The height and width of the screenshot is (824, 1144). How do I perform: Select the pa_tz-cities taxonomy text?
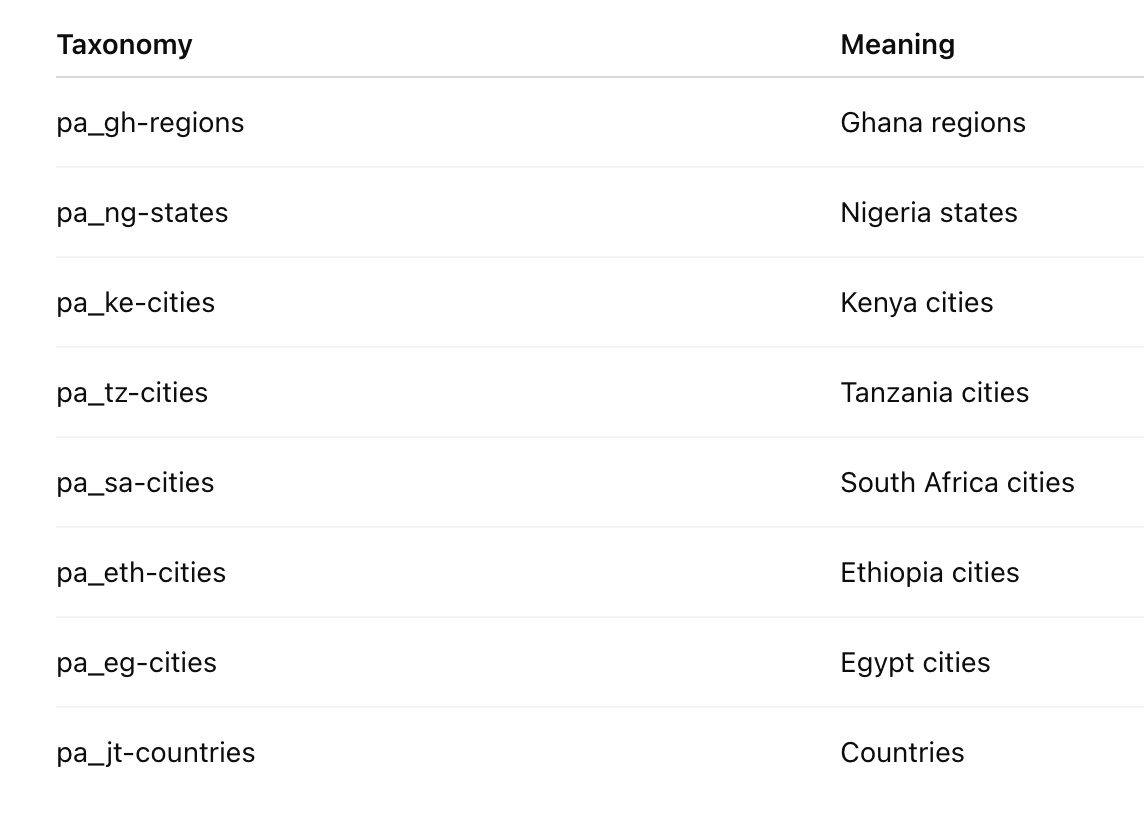click(x=132, y=393)
